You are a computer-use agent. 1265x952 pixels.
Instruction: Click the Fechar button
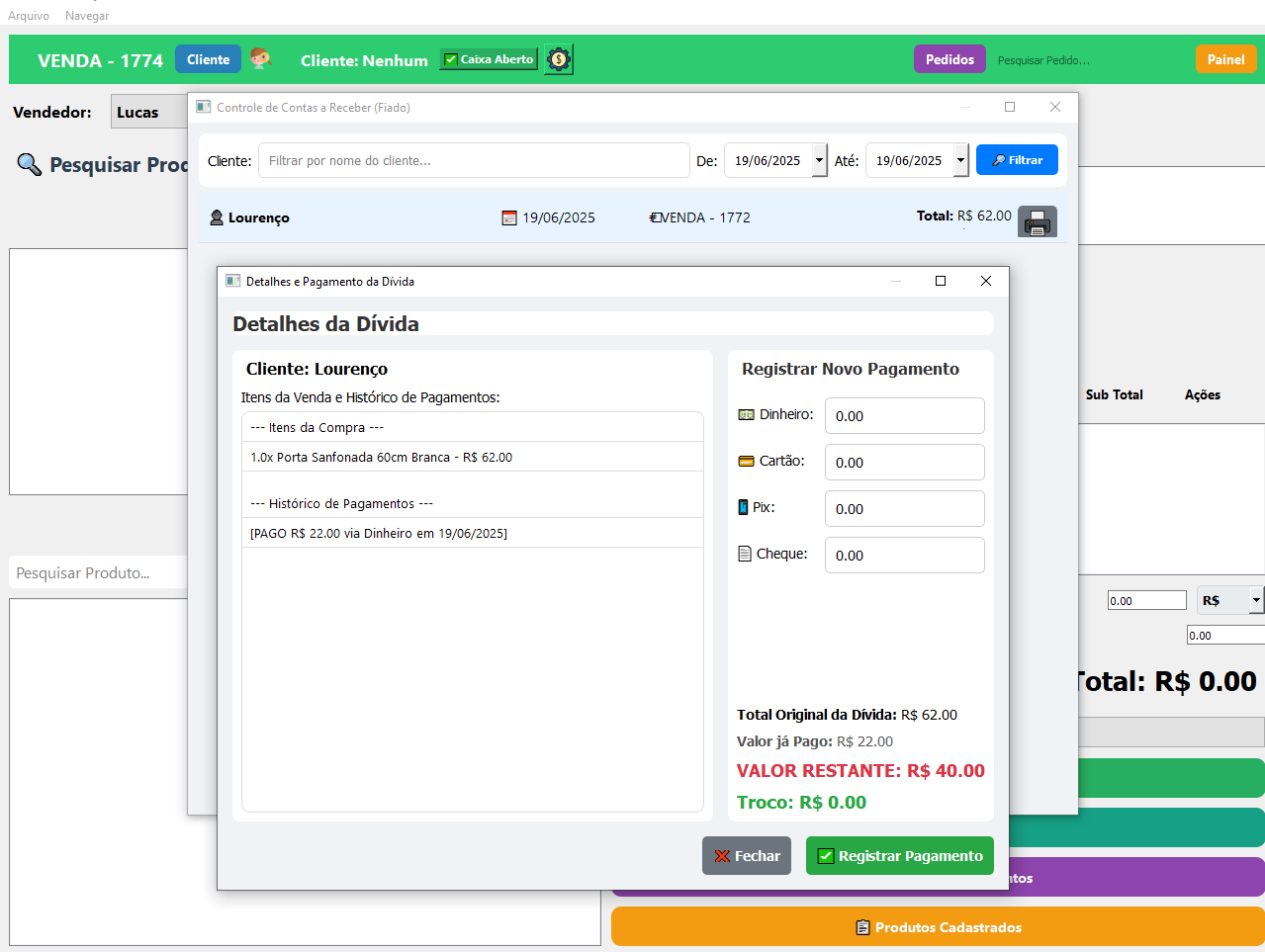(747, 856)
